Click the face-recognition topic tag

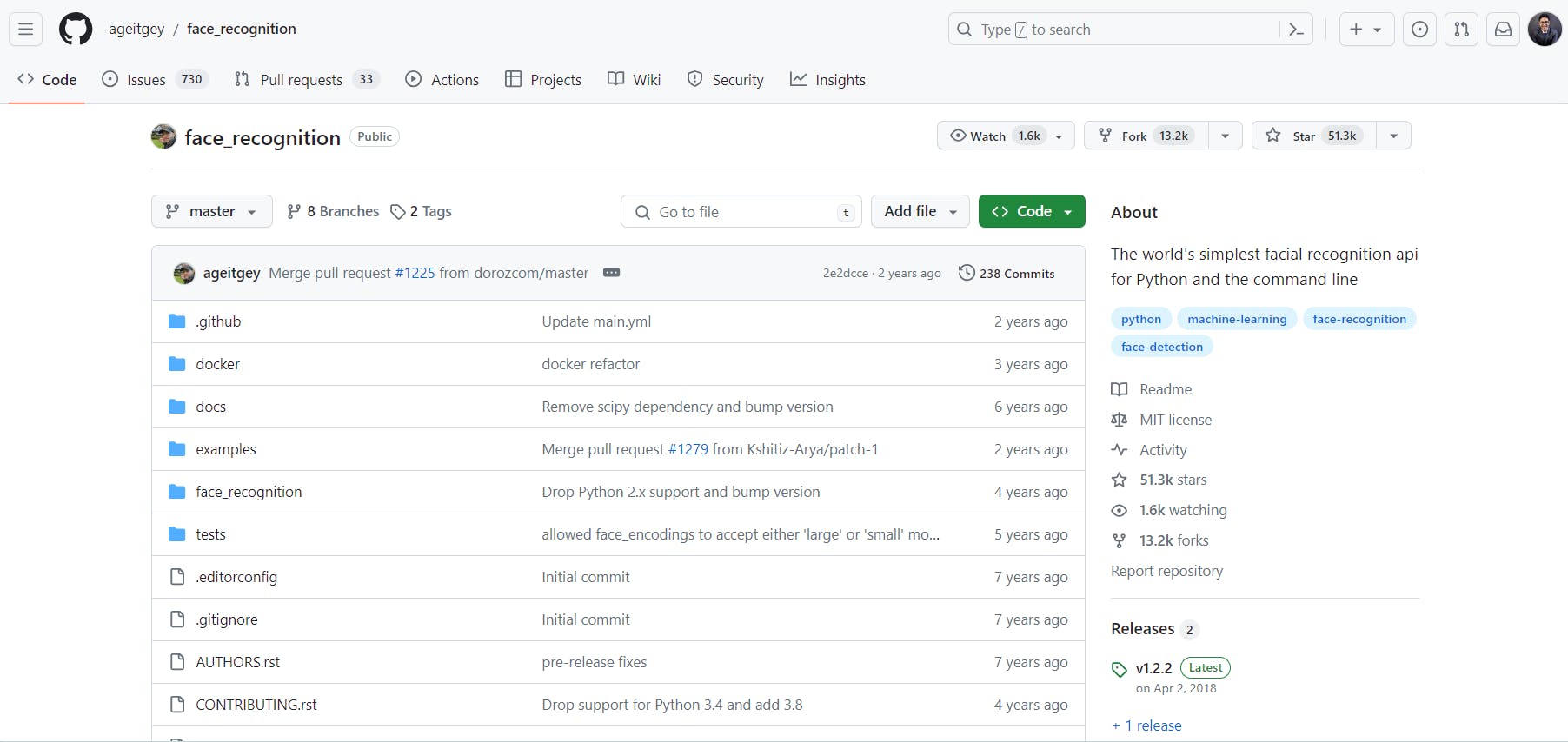click(x=1359, y=319)
